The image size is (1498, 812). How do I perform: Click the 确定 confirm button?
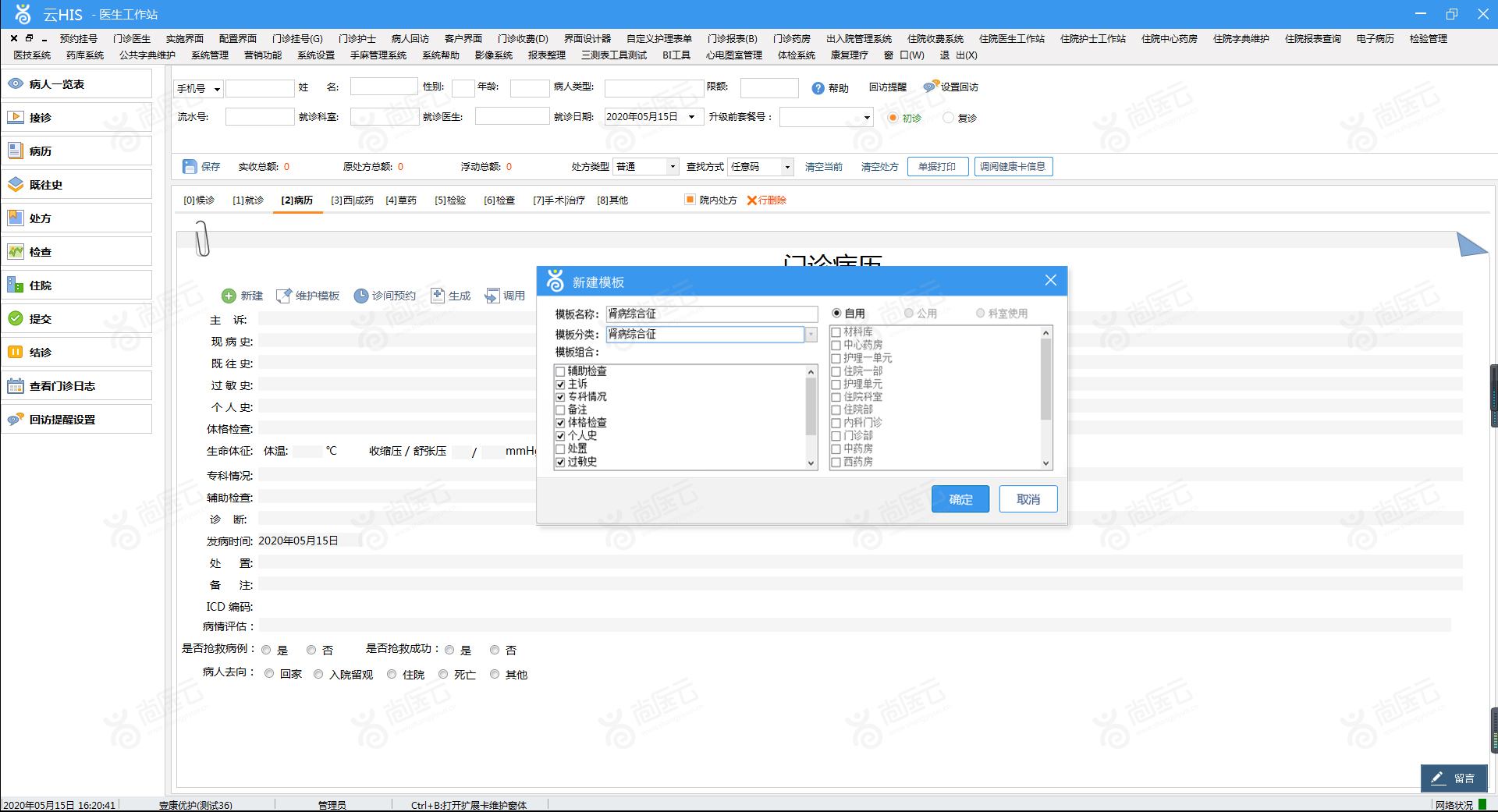960,499
